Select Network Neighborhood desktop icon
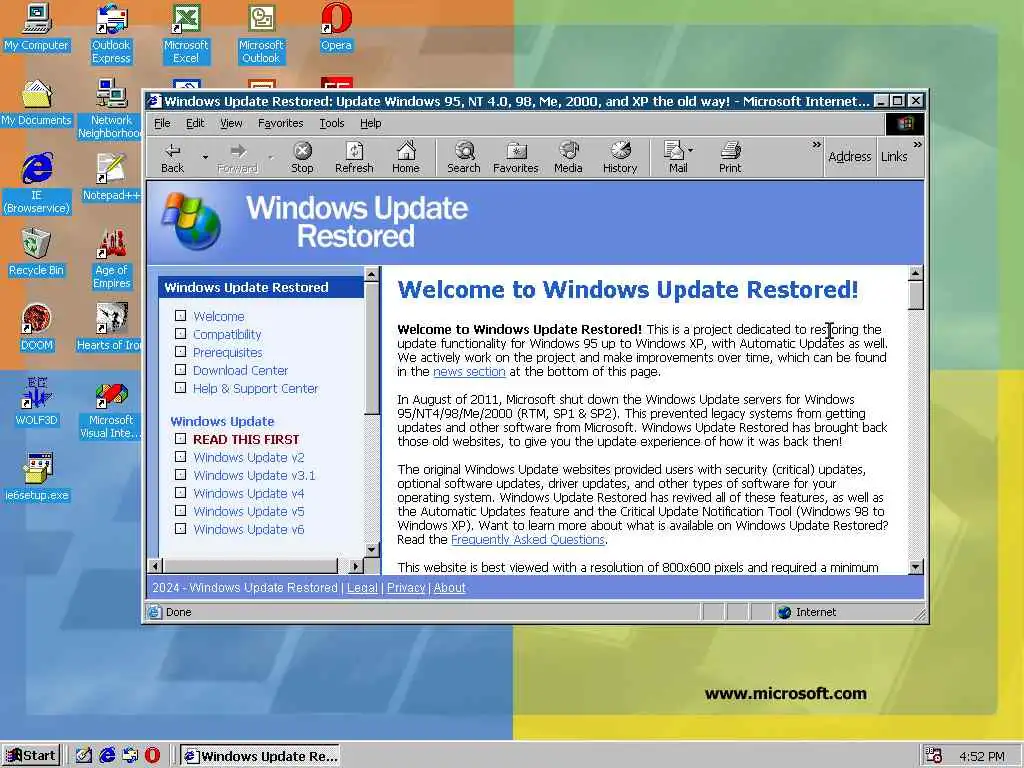This screenshot has width=1024, height=768. (110, 109)
